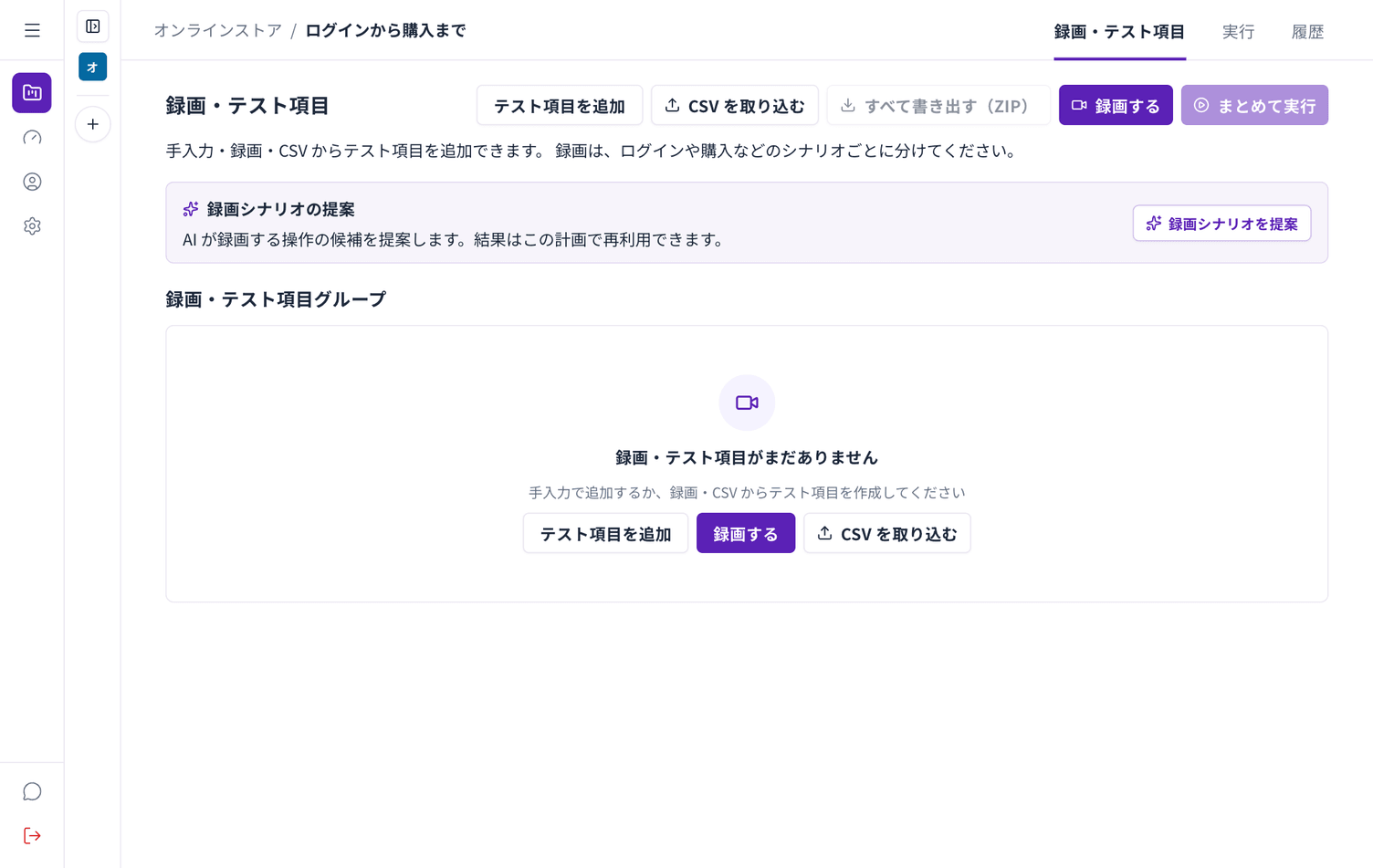Click top テスト項目を追加 button
This screenshot has height=868, width=1373.
click(560, 105)
